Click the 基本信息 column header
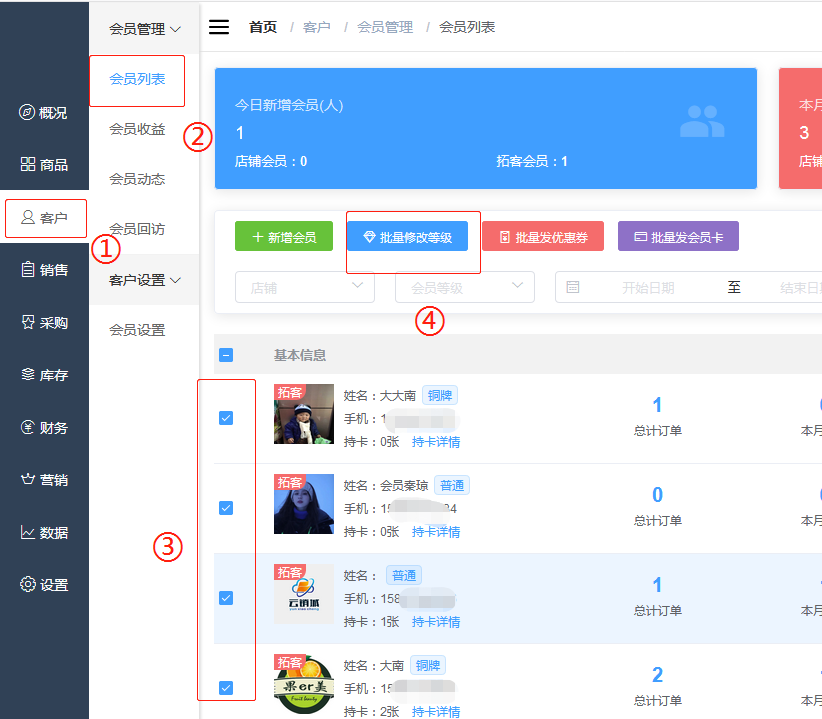This screenshot has width=822, height=719. point(300,355)
